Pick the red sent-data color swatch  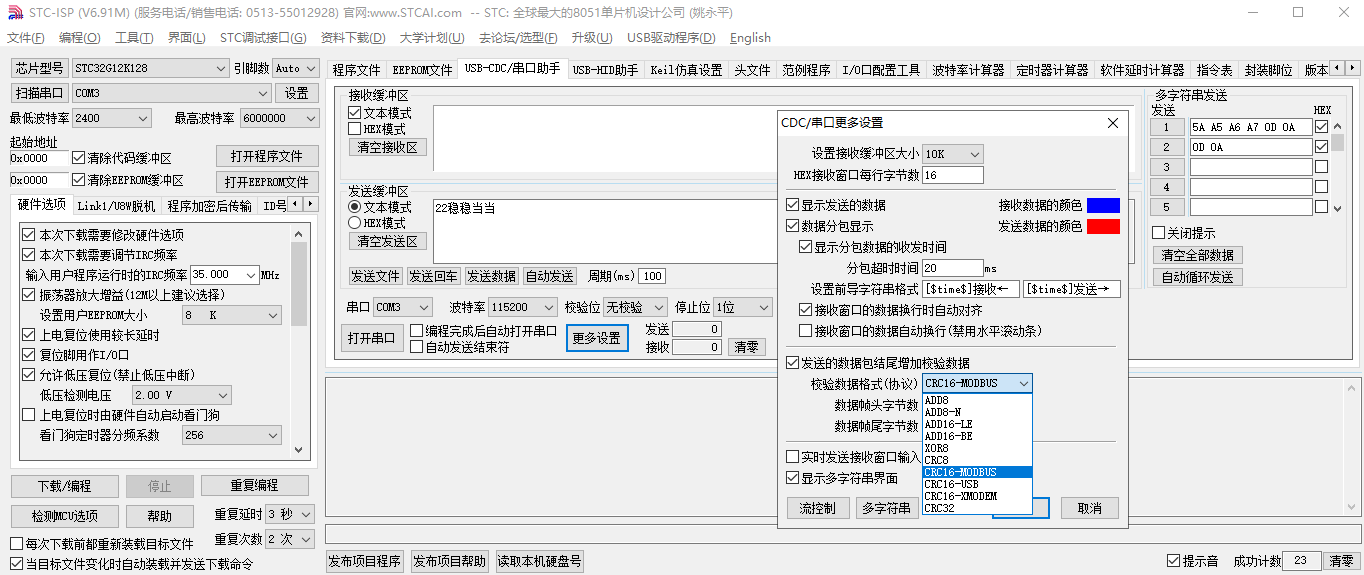(x=1103, y=226)
